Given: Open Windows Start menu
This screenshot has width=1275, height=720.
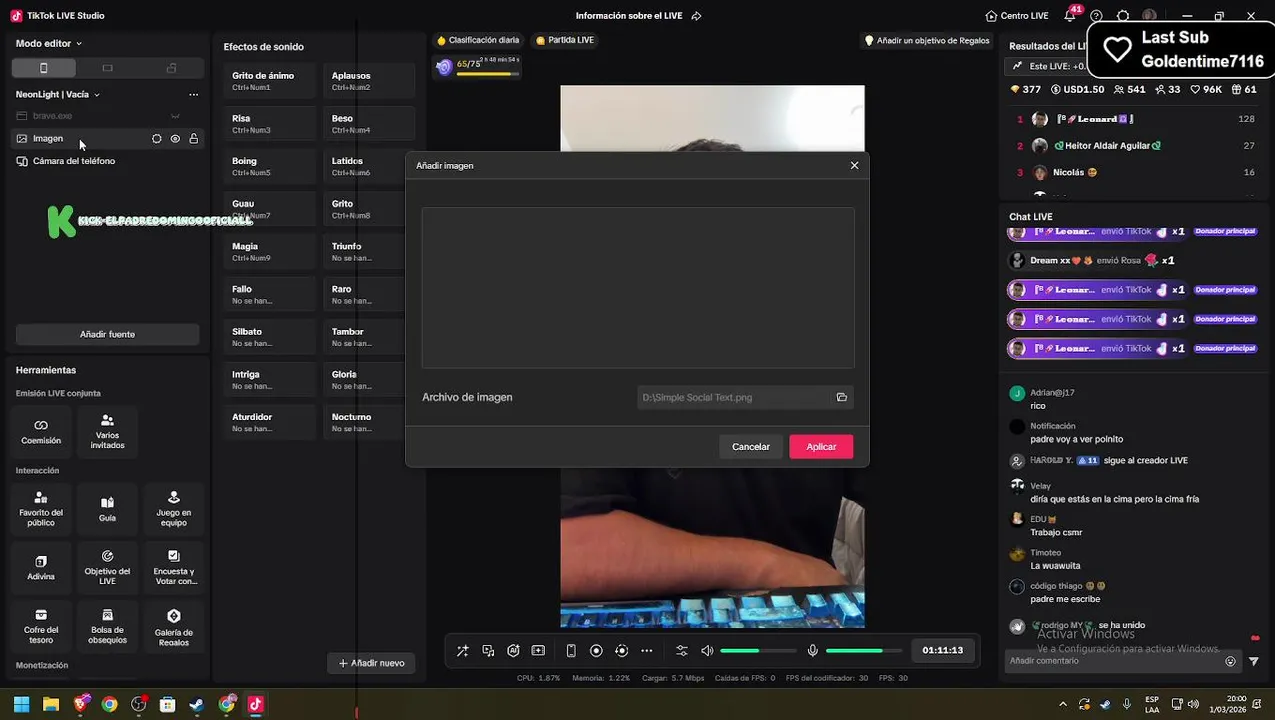Looking at the screenshot, I should (x=21, y=704).
